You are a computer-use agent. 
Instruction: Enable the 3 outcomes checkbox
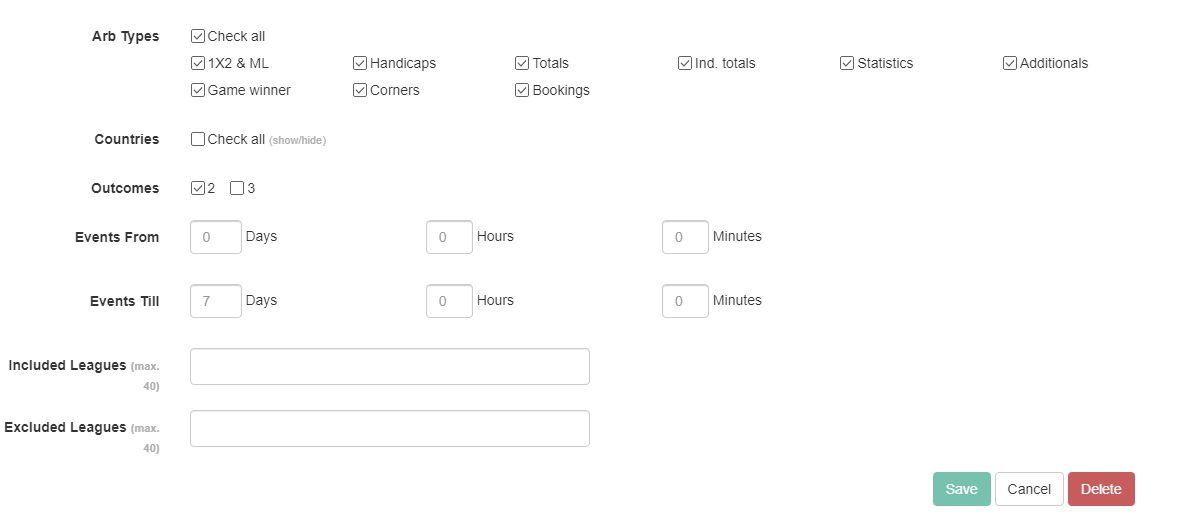237,188
